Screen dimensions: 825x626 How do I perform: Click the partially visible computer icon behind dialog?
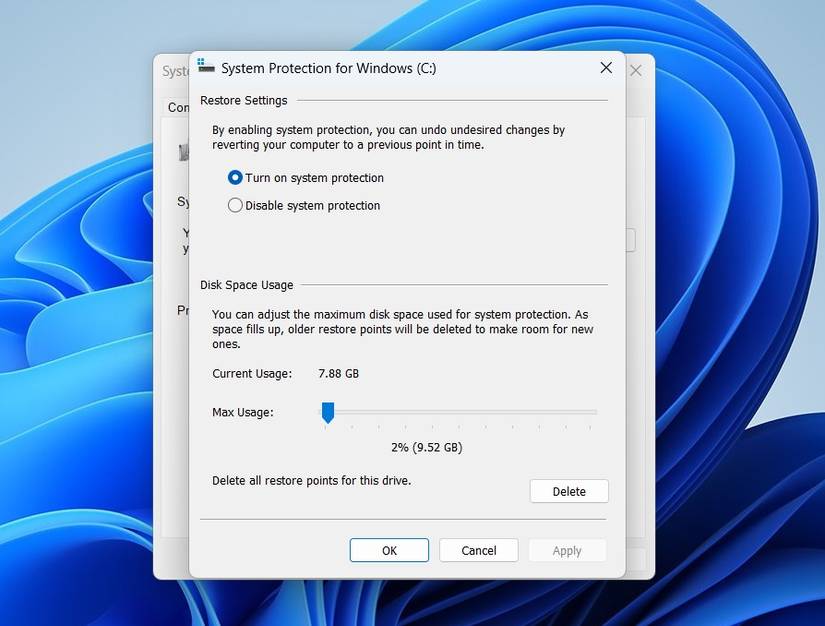(184, 152)
